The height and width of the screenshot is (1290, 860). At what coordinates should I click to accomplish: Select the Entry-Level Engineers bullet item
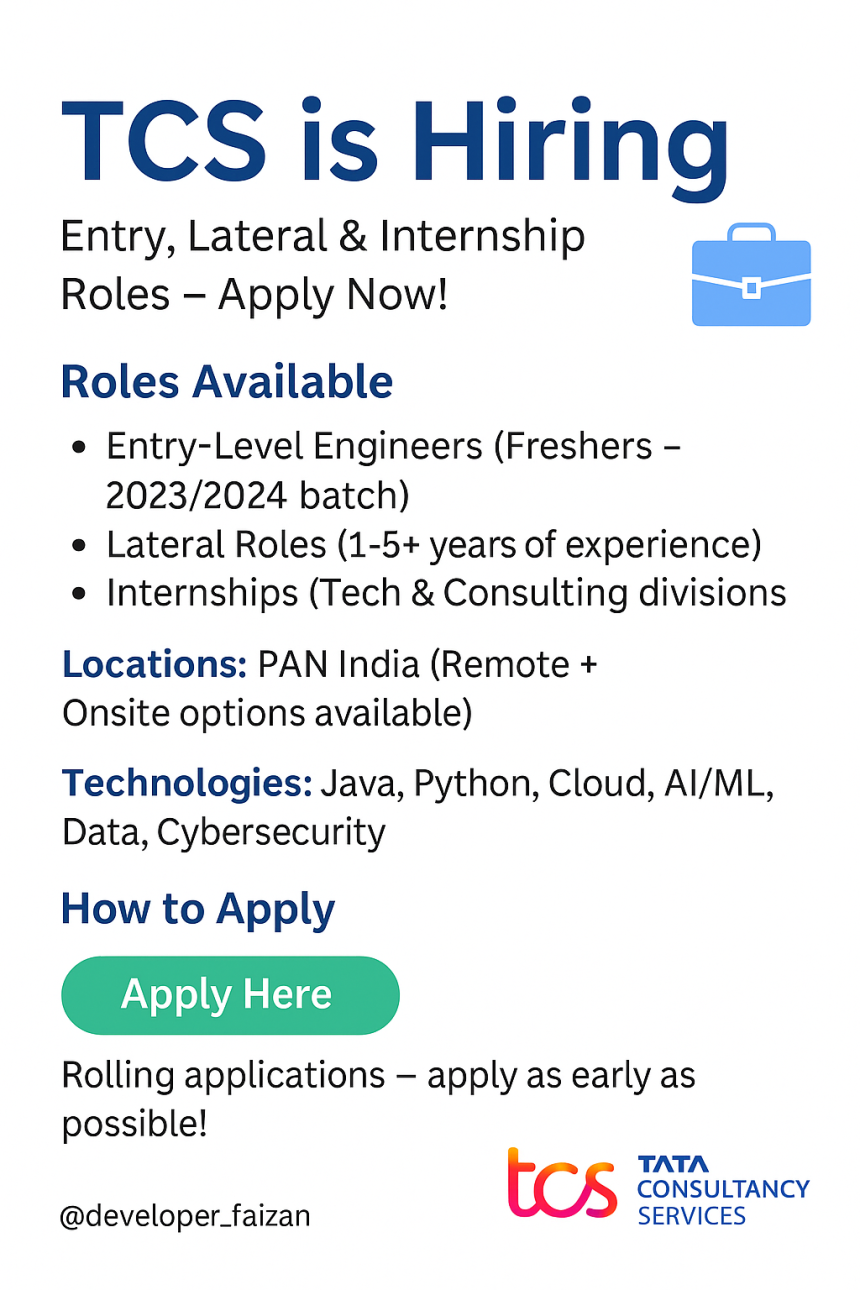tap(379, 469)
